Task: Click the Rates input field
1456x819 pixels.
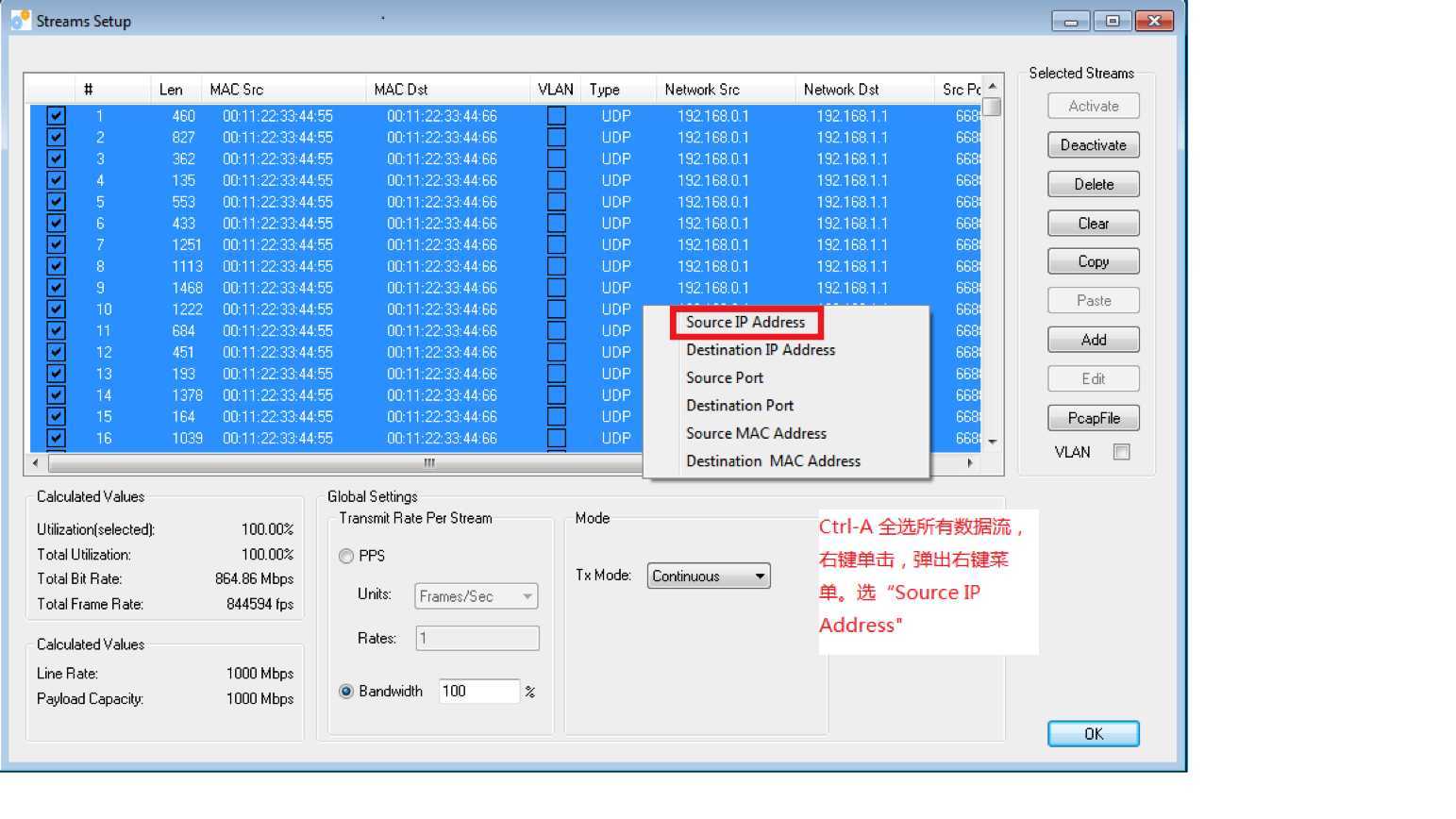Action: (477, 639)
